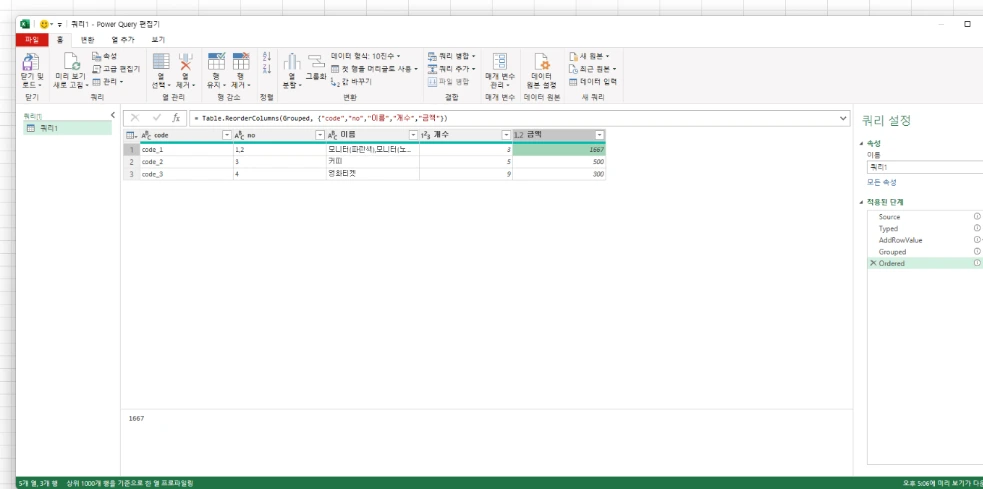Open the 열 추가 ribbon tab

[123, 40]
